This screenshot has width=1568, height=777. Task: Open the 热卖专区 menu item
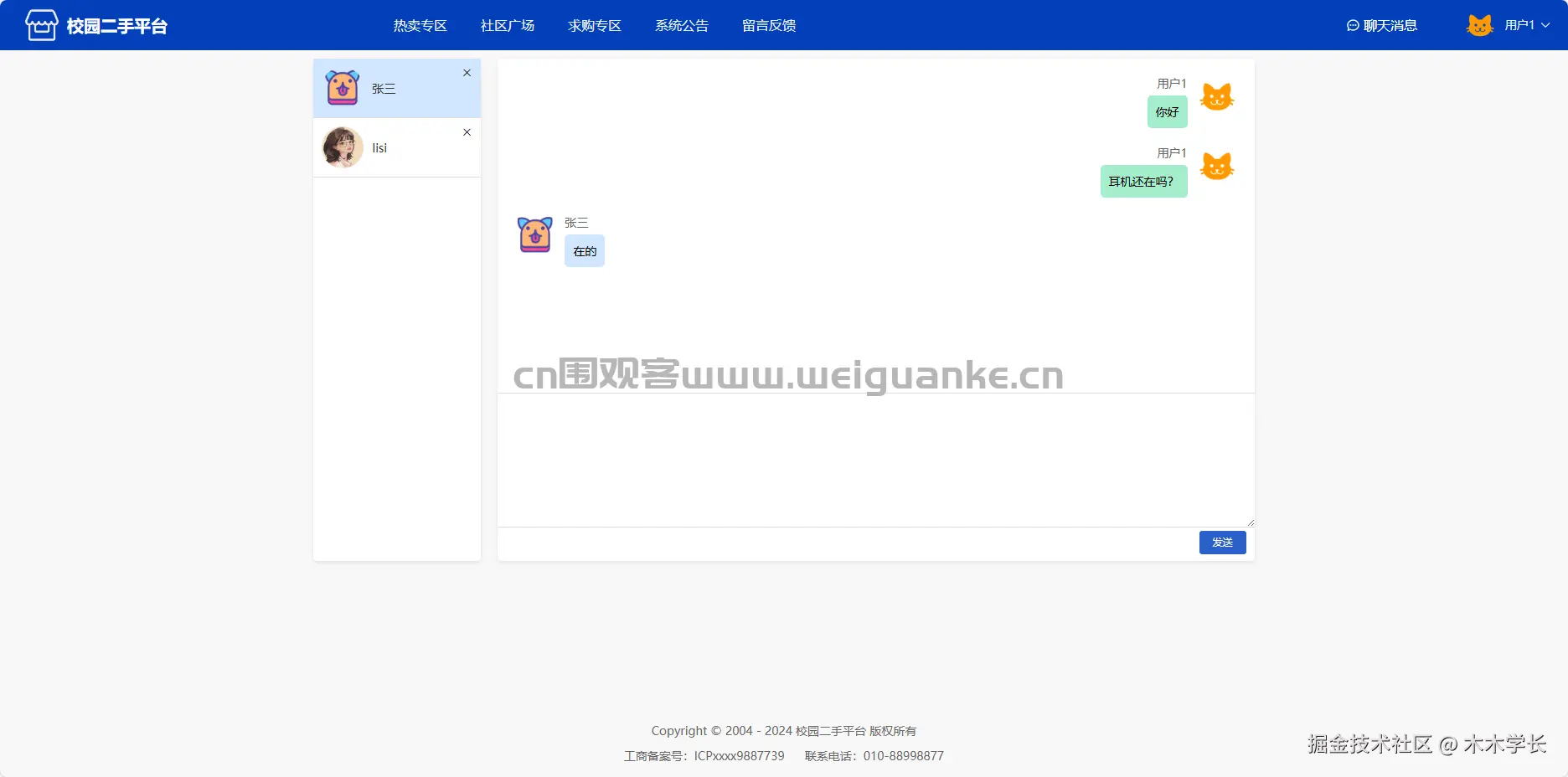pos(420,26)
